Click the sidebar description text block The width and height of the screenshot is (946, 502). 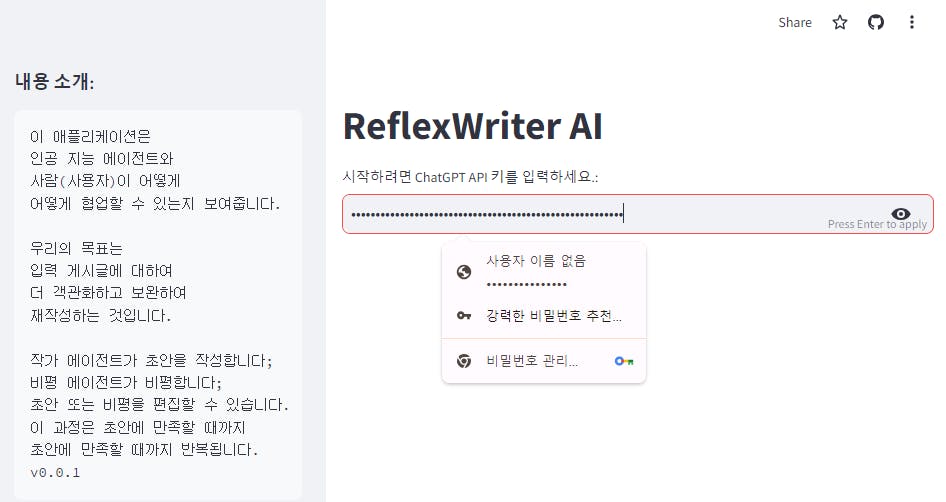[x=159, y=292]
